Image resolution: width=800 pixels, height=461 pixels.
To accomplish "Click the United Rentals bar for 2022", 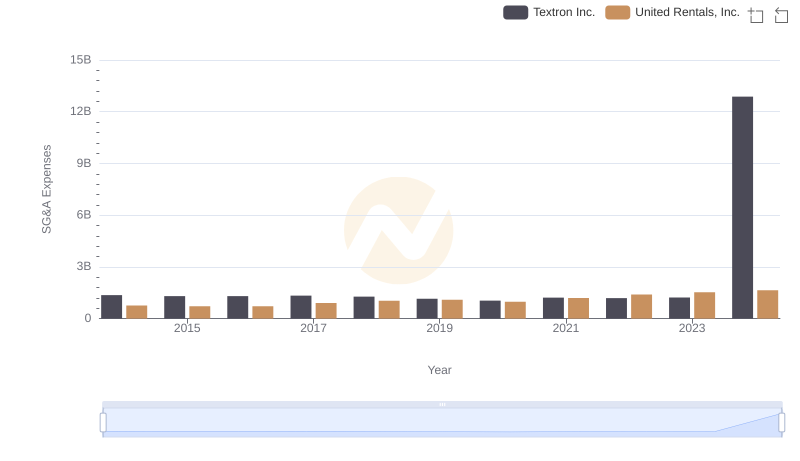I will [641, 306].
